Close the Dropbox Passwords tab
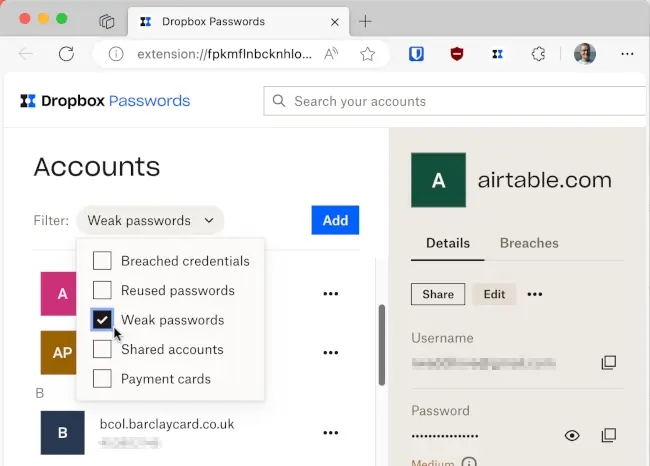650x466 pixels. coord(335,22)
